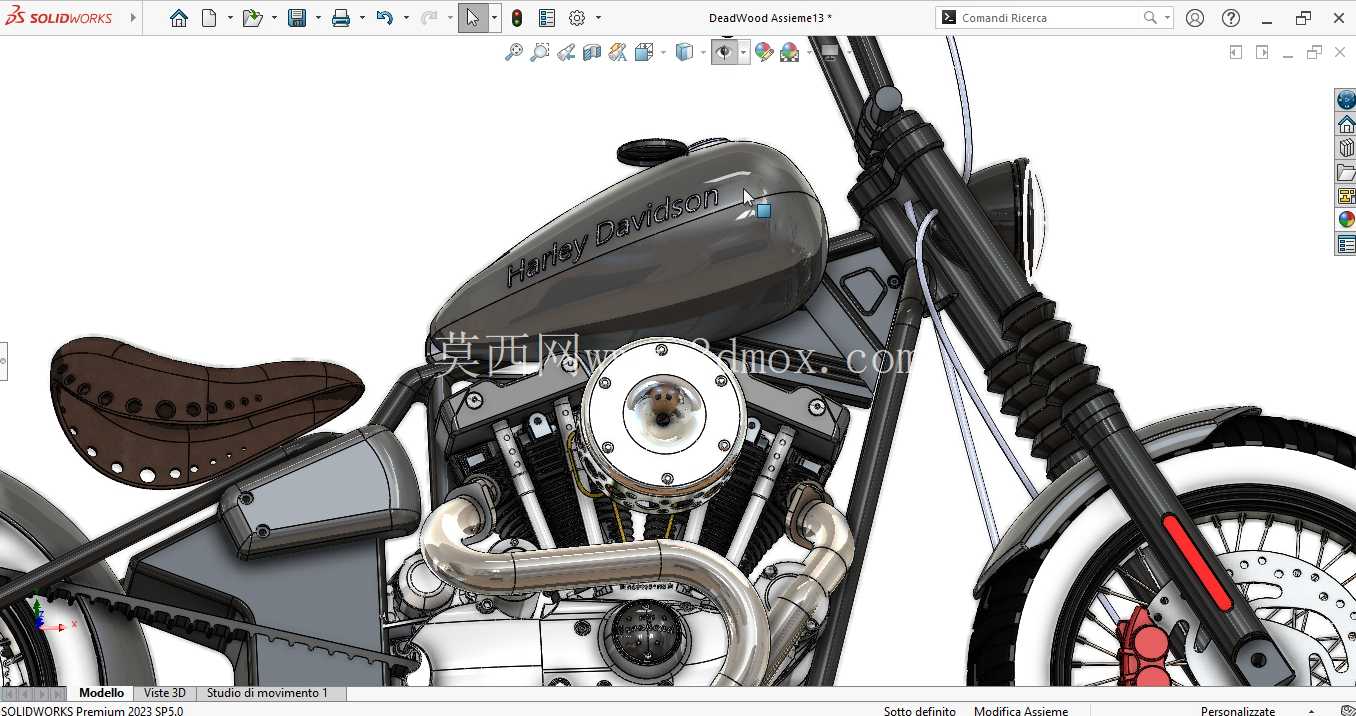The image size is (1356, 716).
Task: Open the Open file dropdown arrow
Action: [274, 18]
